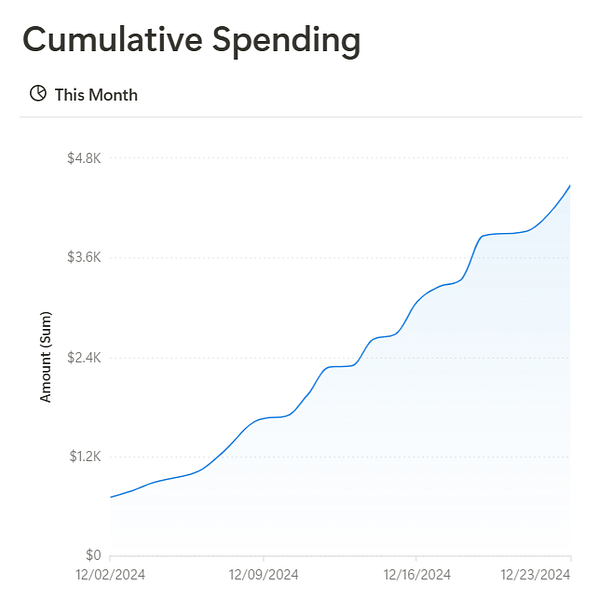Click the $0 axis label
The image size is (597, 600).
93,554
